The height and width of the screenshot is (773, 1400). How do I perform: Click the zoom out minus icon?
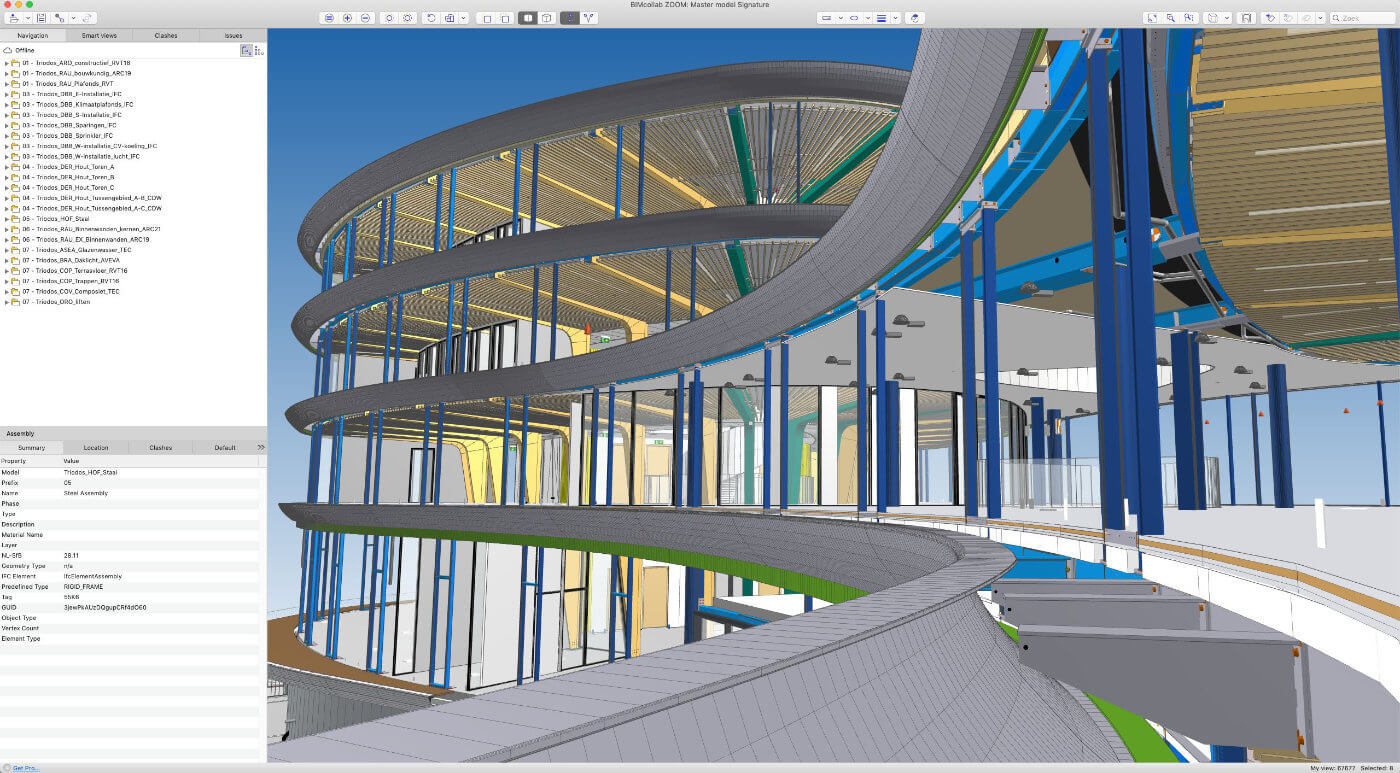pyautogui.click(x=365, y=18)
